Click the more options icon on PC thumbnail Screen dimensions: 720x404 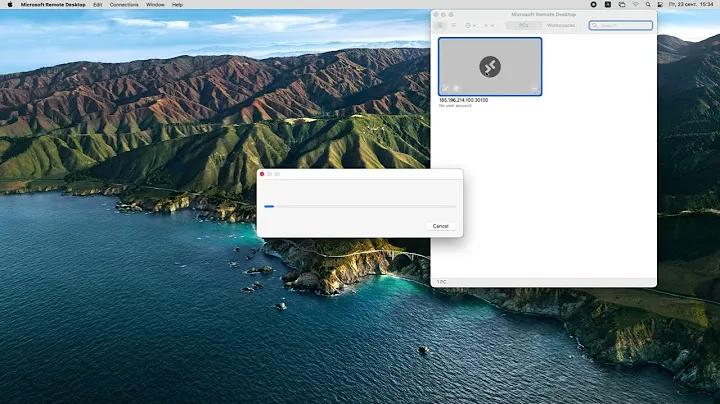tap(534, 89)
